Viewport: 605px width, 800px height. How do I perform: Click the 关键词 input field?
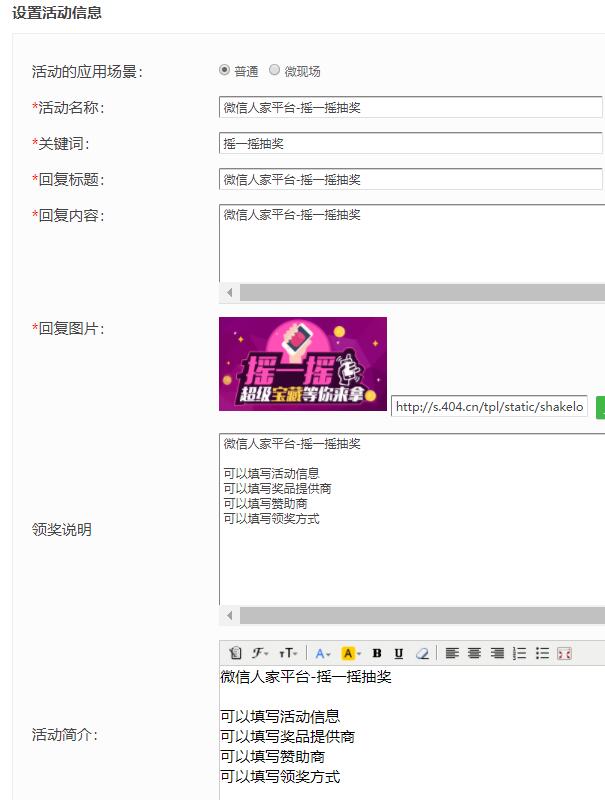(x=411, y=143)
